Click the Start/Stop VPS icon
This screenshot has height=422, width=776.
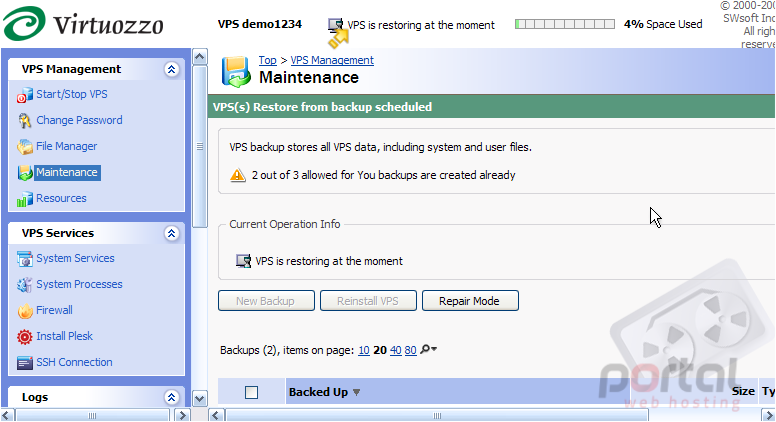pyautogui.click(x=25, y=95)
